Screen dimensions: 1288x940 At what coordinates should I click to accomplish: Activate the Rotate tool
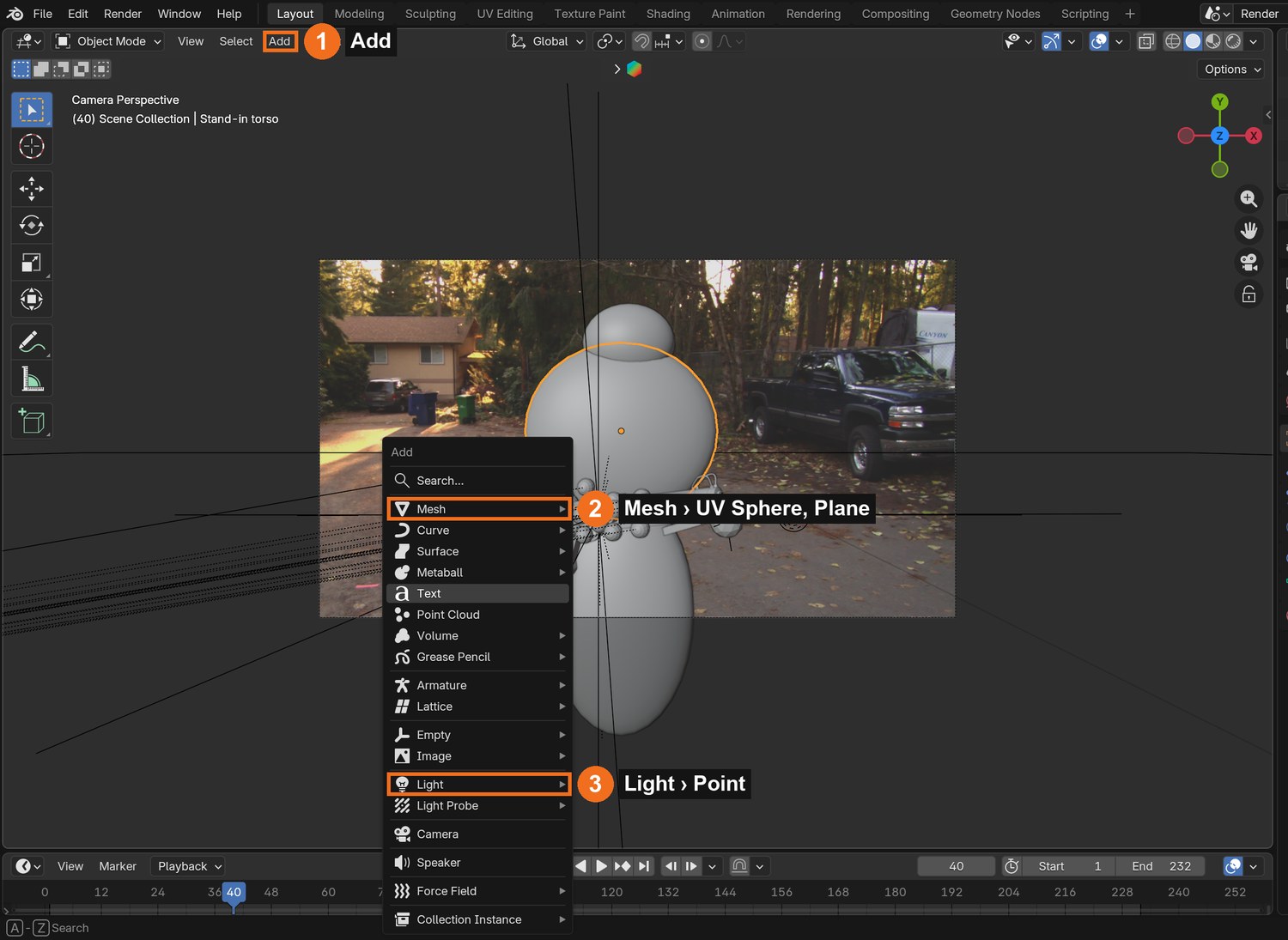[32, 226]
